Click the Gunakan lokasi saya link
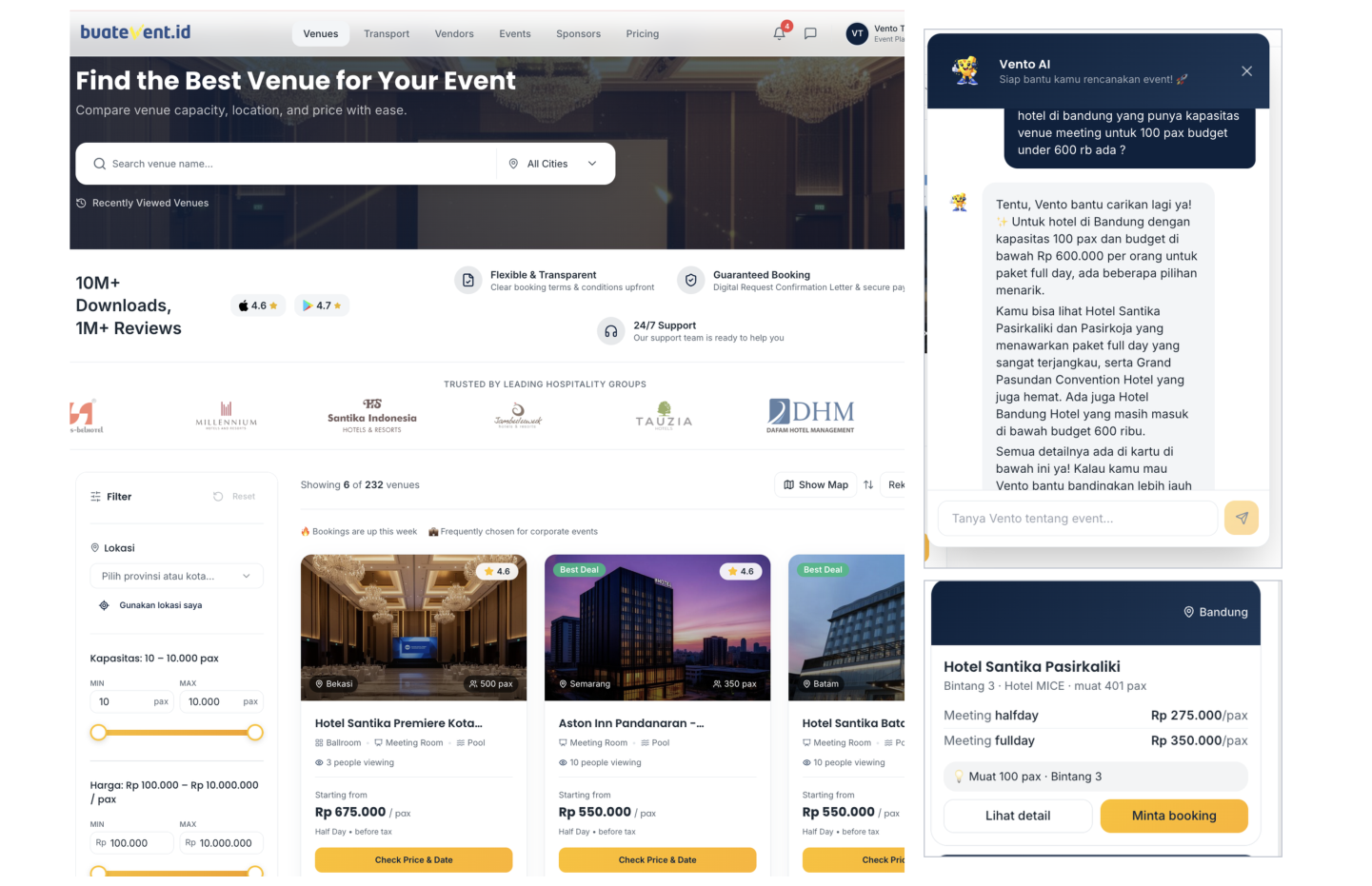The height and width of the screenshot is (886, 1372). 161,605
